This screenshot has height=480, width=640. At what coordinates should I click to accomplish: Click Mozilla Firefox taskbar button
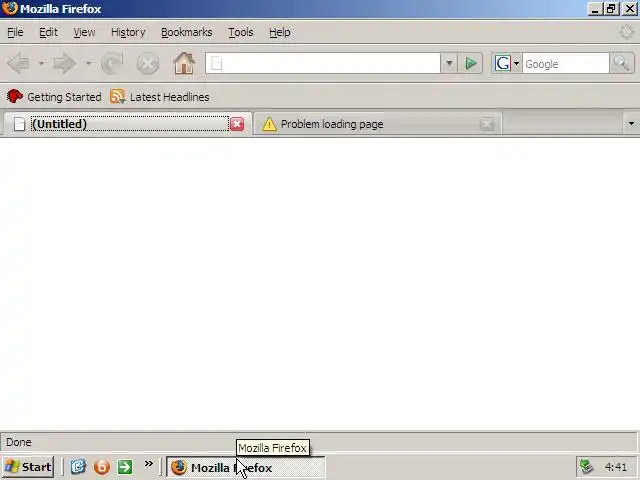coord(246,467)
